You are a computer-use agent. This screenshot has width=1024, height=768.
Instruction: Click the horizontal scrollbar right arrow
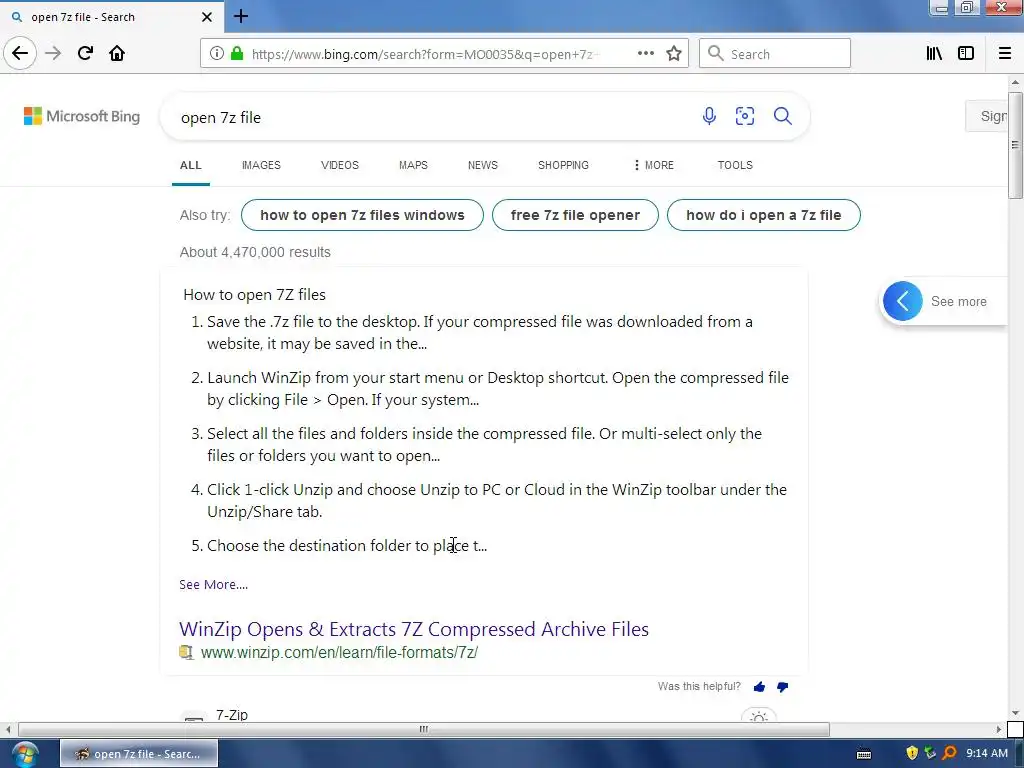[x=999, y=729]
